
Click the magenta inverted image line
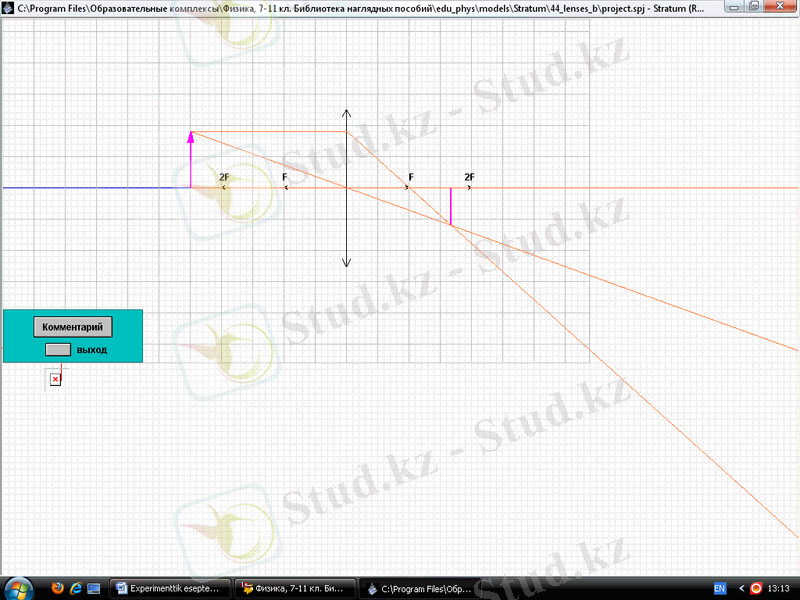[450, 206]
